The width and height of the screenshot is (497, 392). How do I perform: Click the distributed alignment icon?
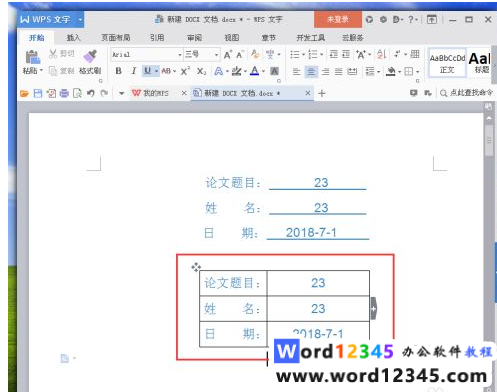coord(352,71)
